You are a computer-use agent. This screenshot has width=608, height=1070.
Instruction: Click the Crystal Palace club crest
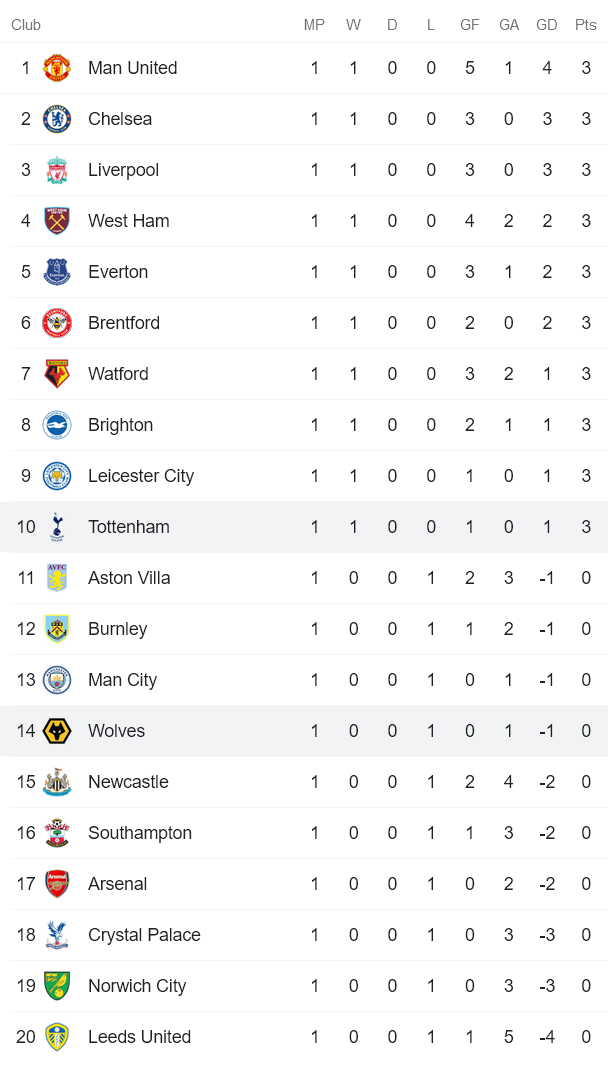click(x=57, y=935)
